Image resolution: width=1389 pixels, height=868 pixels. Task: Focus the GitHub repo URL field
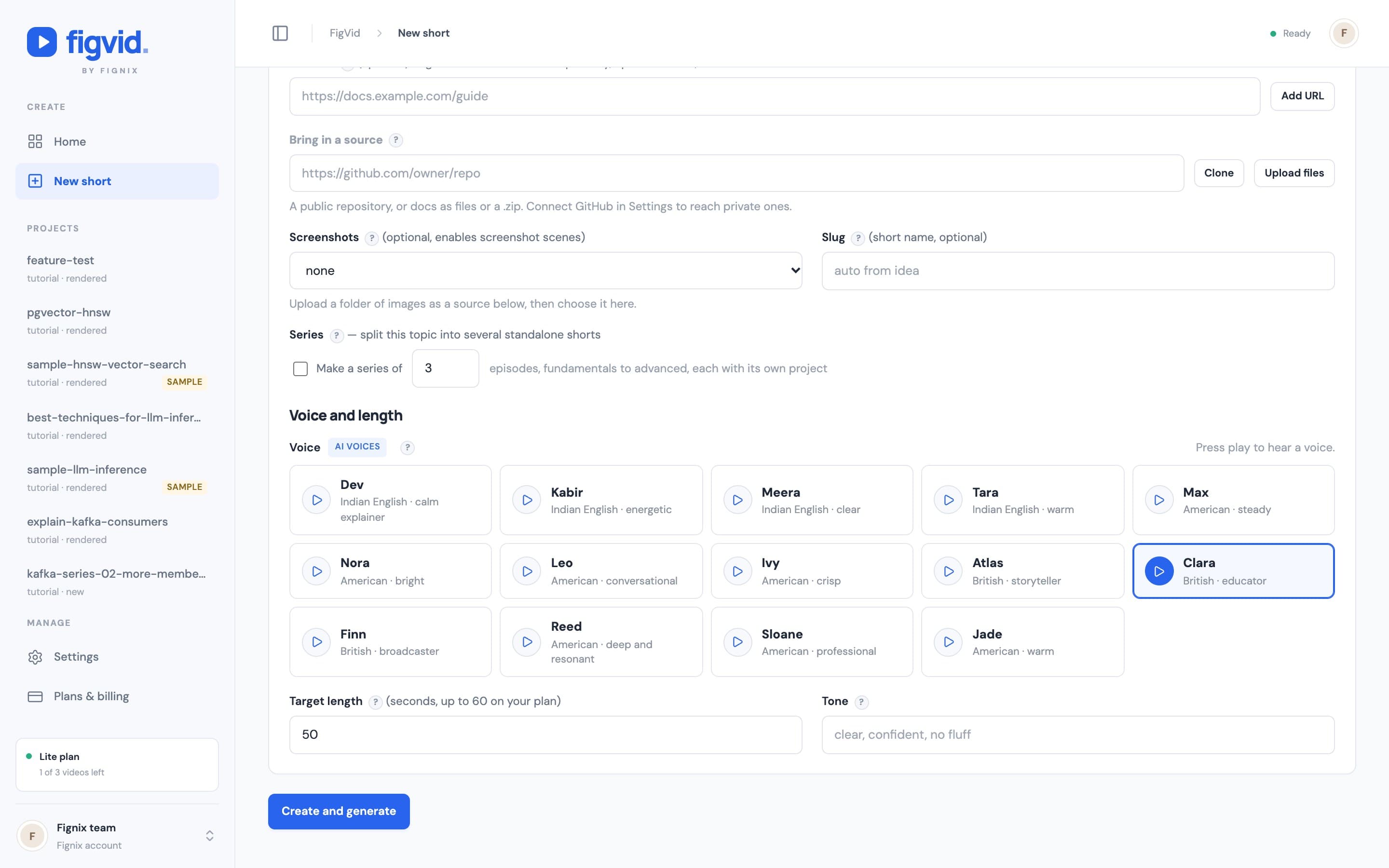click(x=736, y=173)
